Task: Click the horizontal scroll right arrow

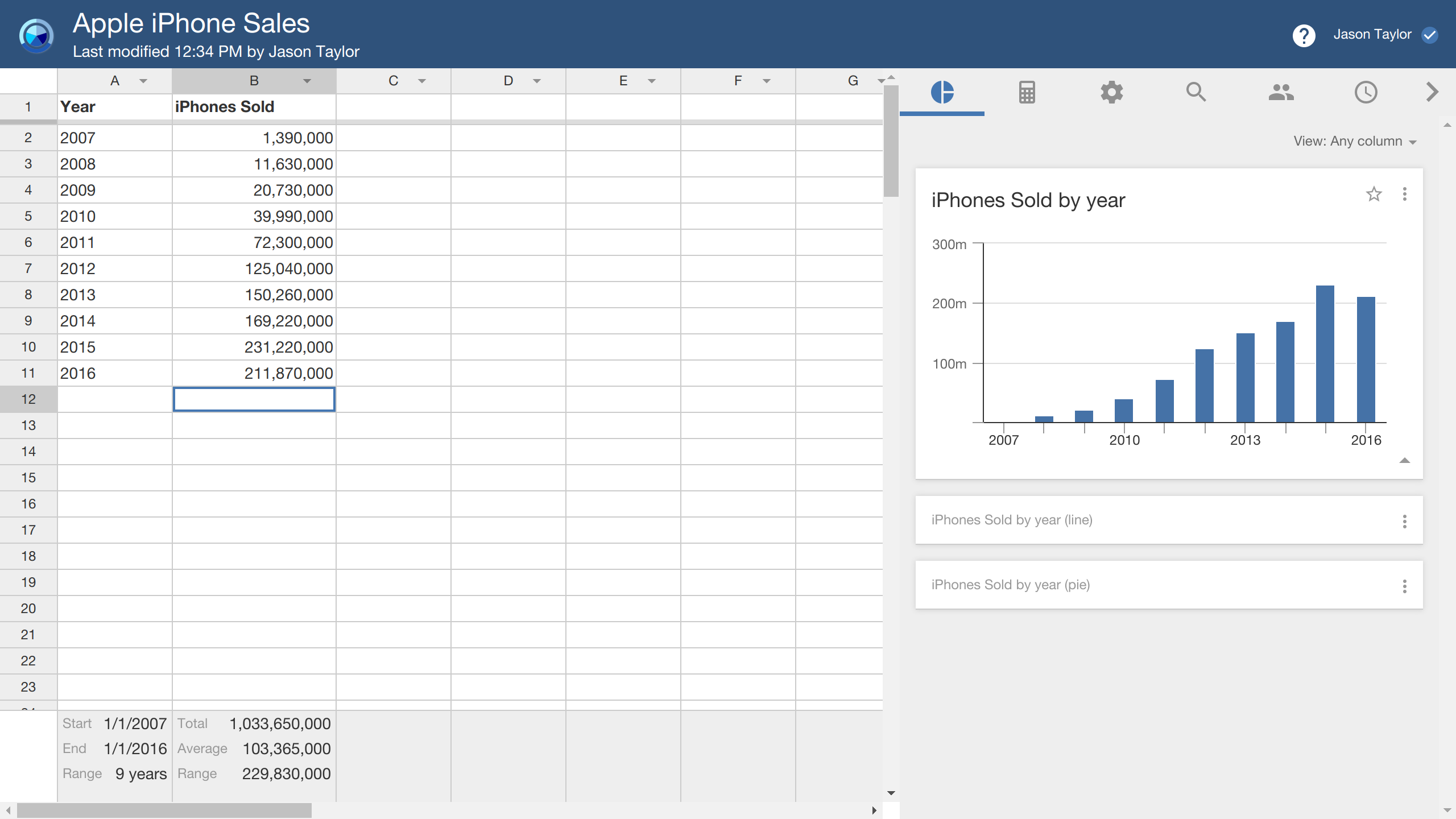Action: click(874, 810)
